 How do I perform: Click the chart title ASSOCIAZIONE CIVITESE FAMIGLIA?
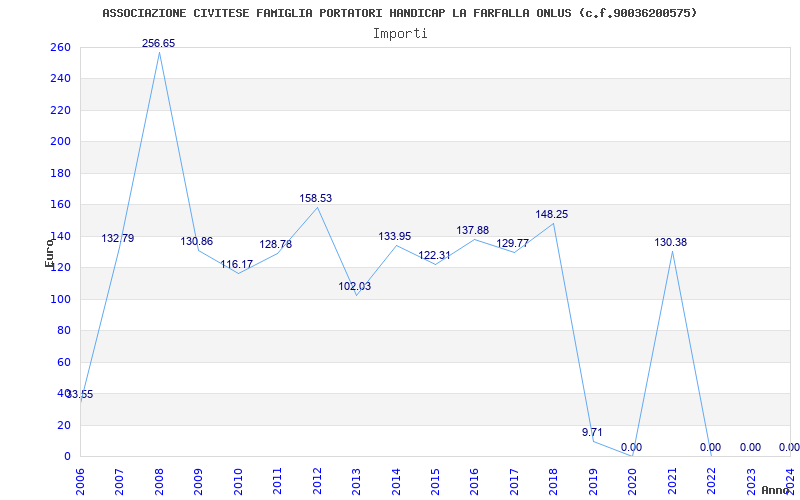399,13
